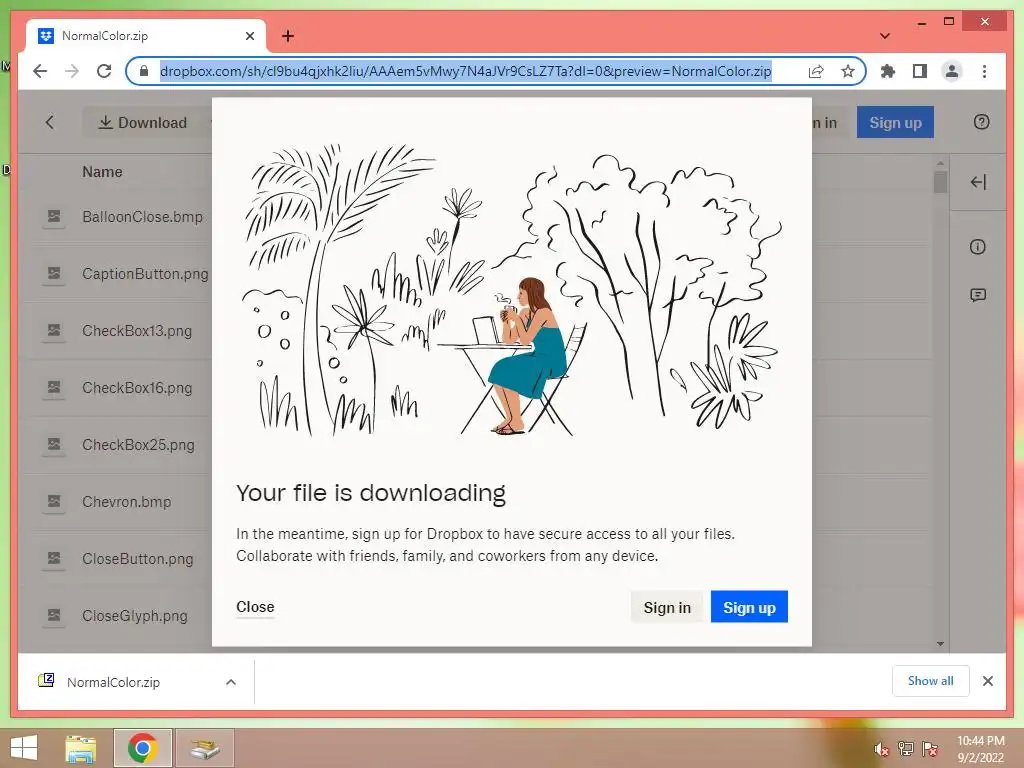Open the Chrome extensions puzzle icon

[888, 71]
